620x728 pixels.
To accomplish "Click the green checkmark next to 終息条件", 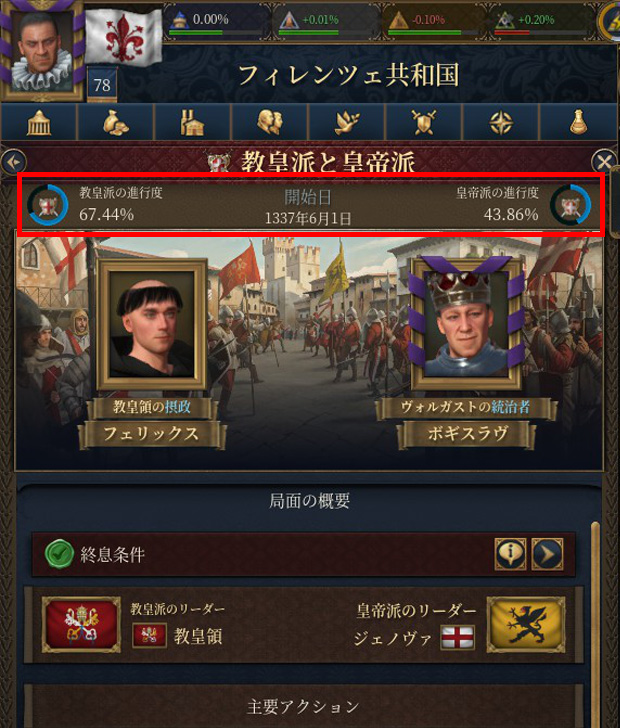I will (59, 553).
